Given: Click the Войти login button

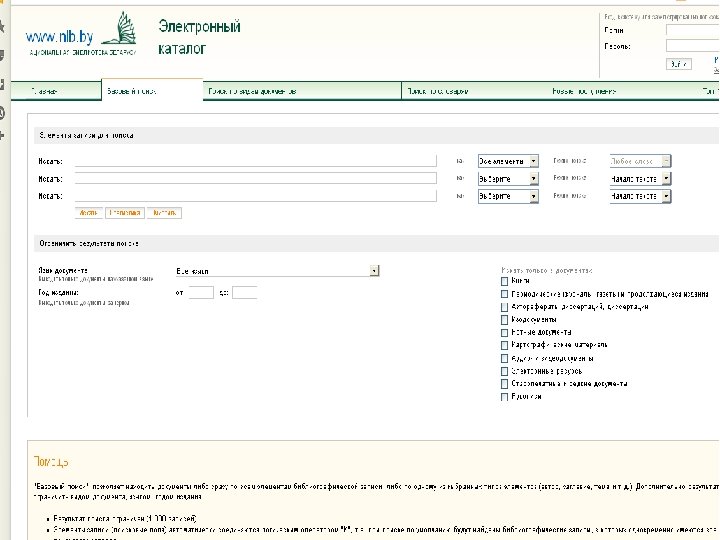Looking at the screenshot, I should coord(678,64).
